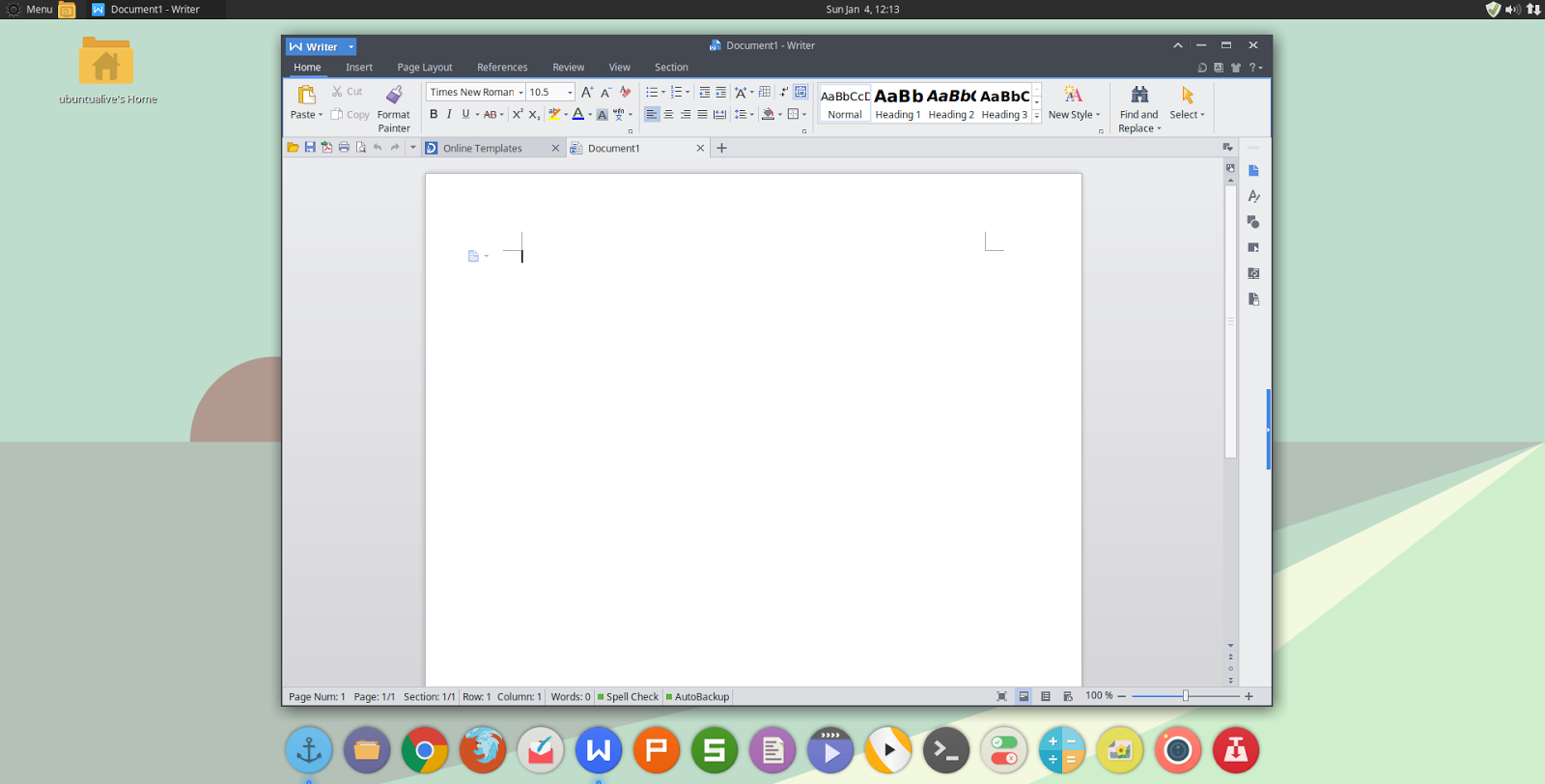Open the Shapes panel in right sidebar
1545x784 pixels.
(x=1253, y=222)
